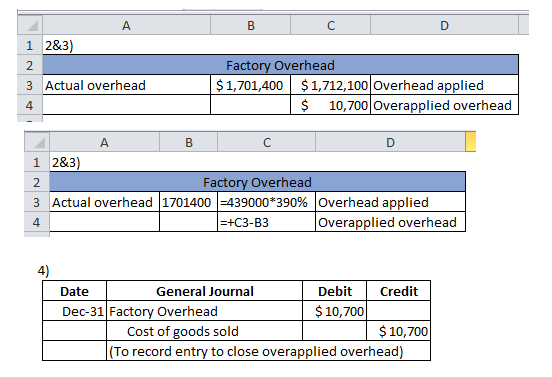Click the Credit column header
This screenshot has width=552, height=377.
click(x=399, y=291)
